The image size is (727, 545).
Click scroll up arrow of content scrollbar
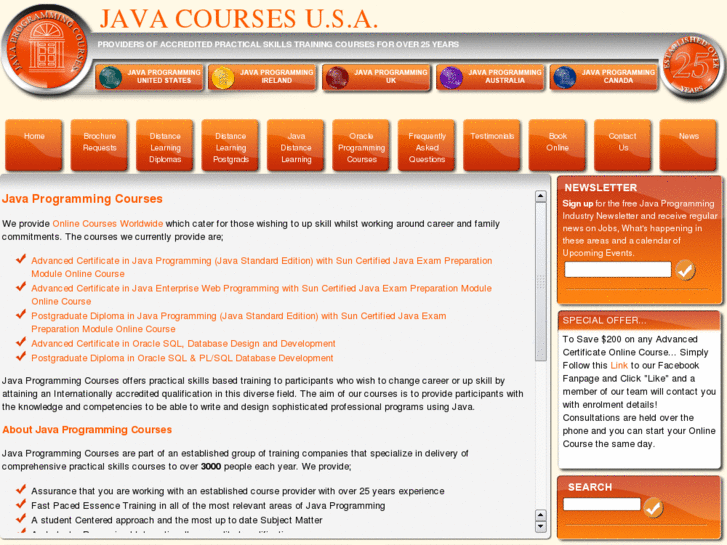click(x=541, y=196)
